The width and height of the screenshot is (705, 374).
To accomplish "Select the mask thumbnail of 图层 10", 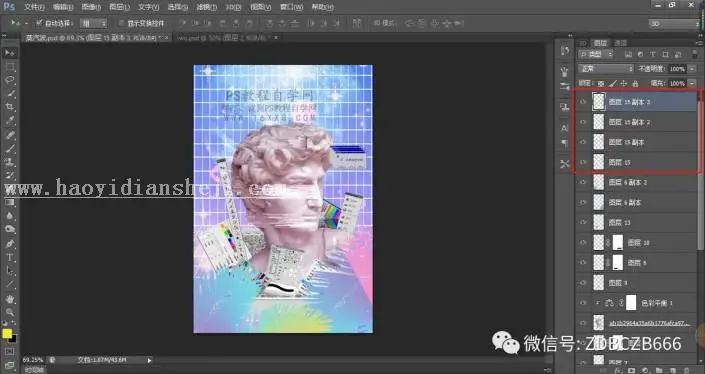I will click(618, 242).
